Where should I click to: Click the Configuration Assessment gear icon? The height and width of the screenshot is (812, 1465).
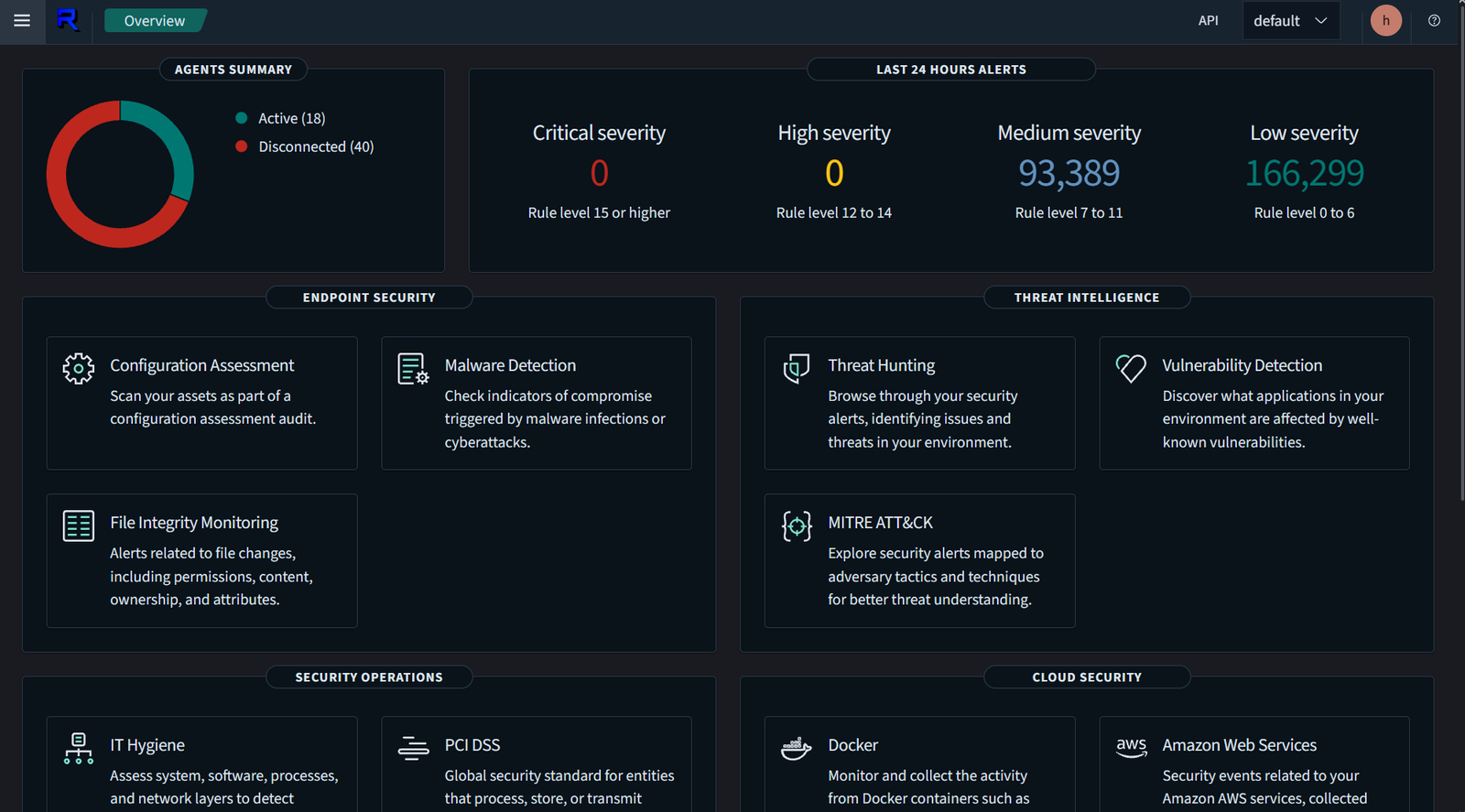[79, 368]
